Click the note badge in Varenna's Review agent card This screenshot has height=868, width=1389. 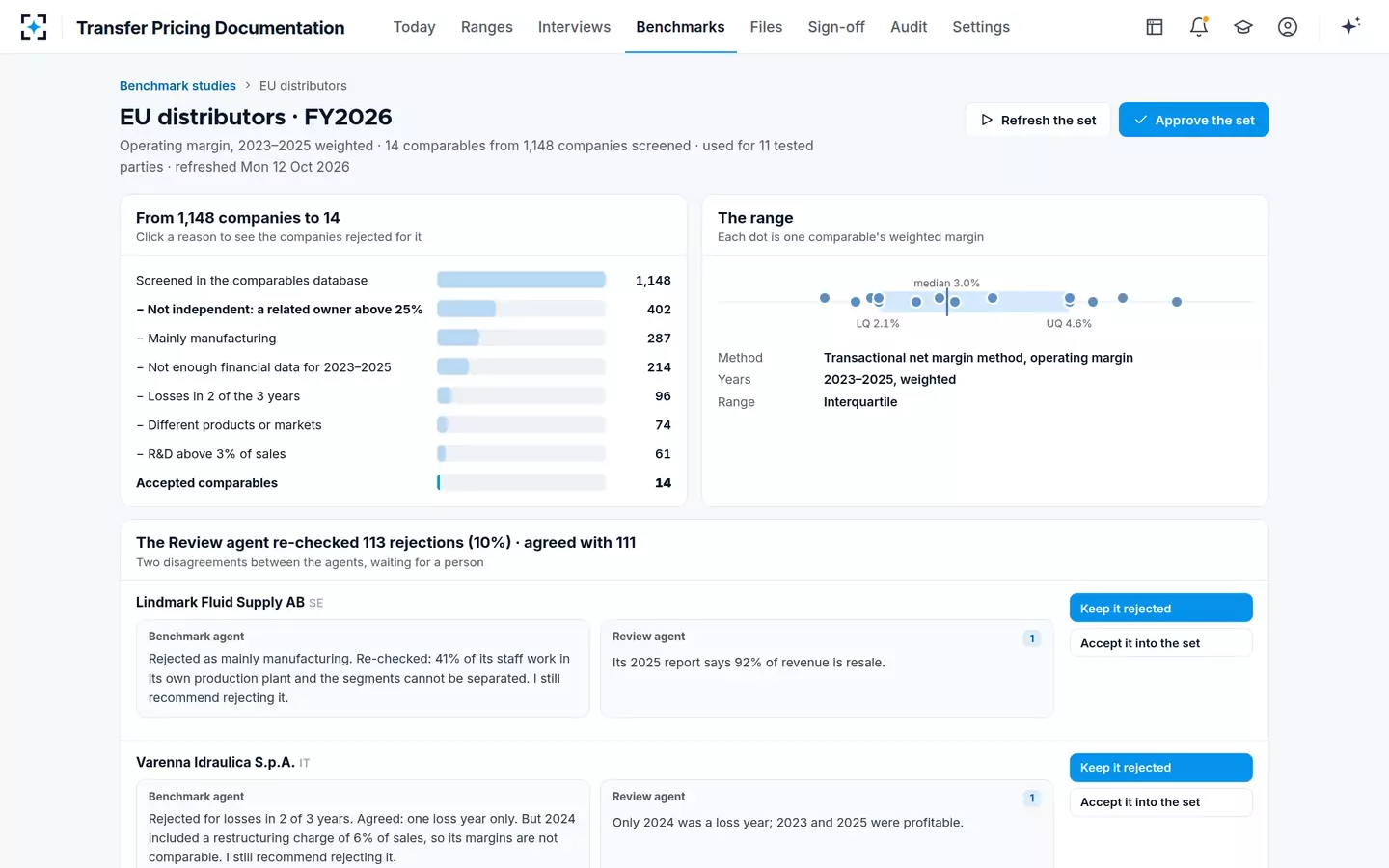(1032, 799)
